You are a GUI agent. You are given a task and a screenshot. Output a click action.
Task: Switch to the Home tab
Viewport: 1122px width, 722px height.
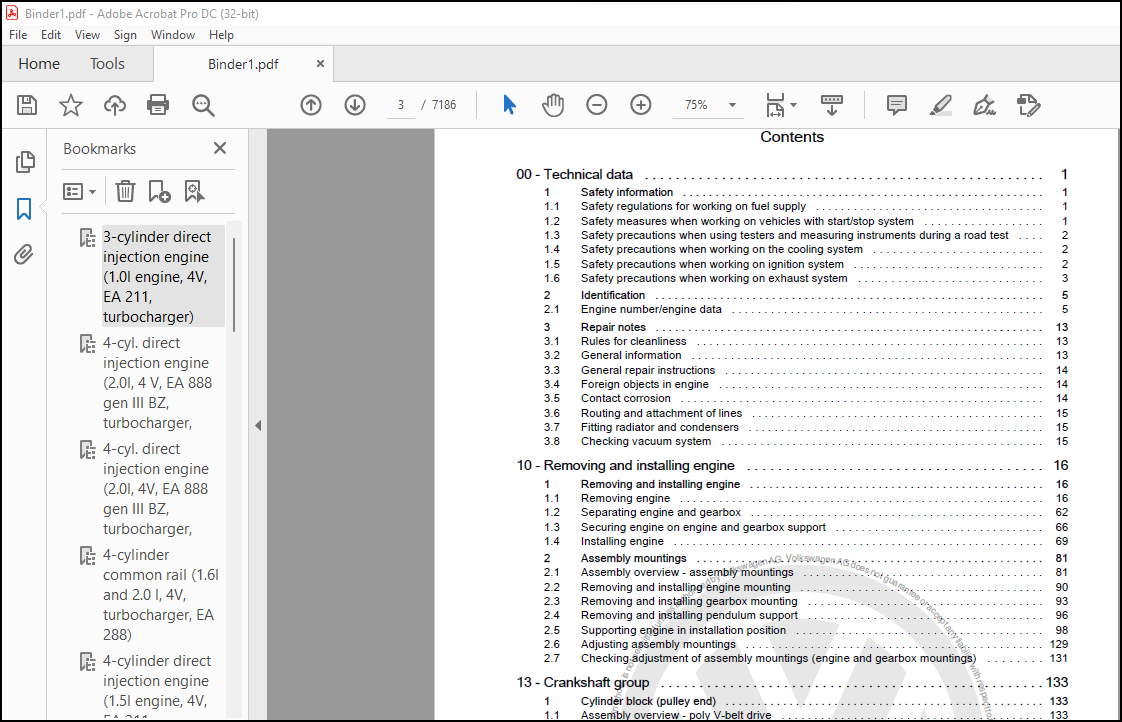point(39,64)
